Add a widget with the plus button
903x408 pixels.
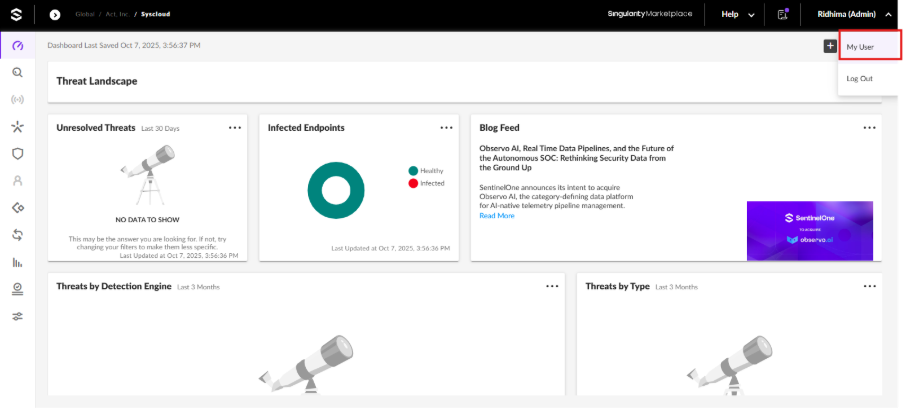coord(830,46)
